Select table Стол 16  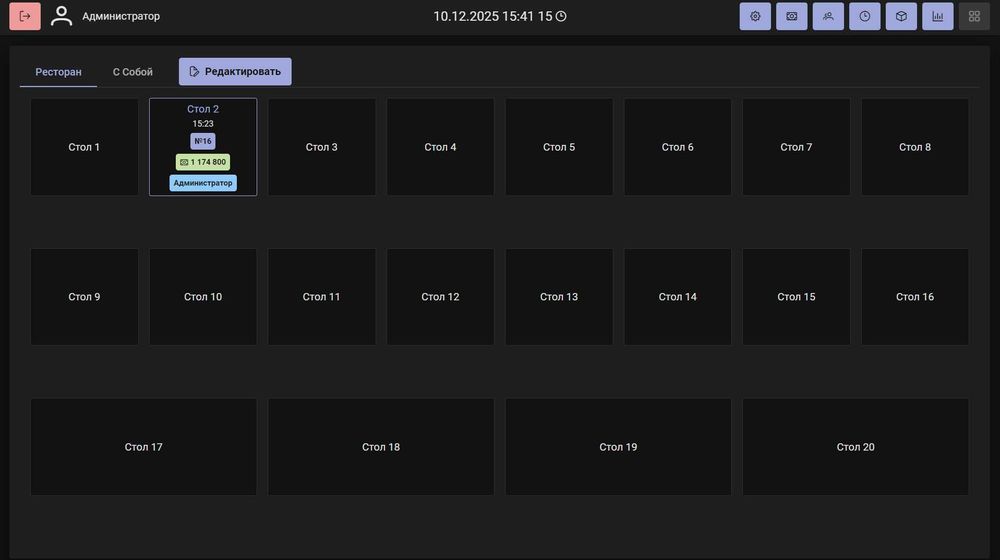(915, 297)
